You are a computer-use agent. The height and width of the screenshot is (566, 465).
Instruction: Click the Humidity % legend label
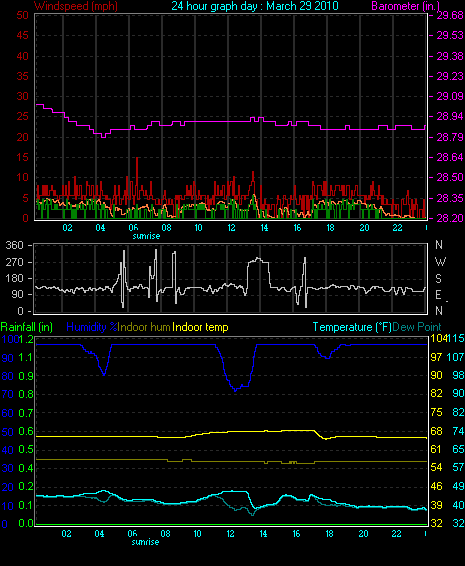pos(92,327)
